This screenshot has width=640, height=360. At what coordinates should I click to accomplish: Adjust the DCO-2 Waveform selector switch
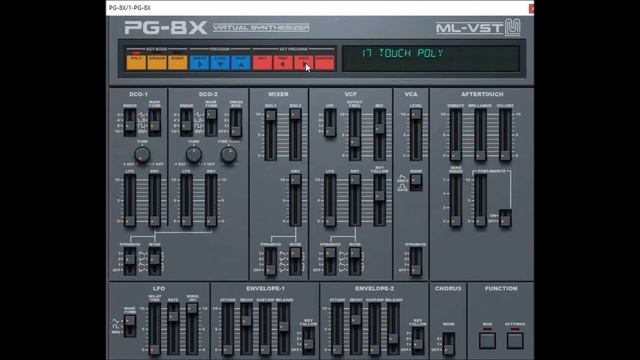tap(211, 122)
